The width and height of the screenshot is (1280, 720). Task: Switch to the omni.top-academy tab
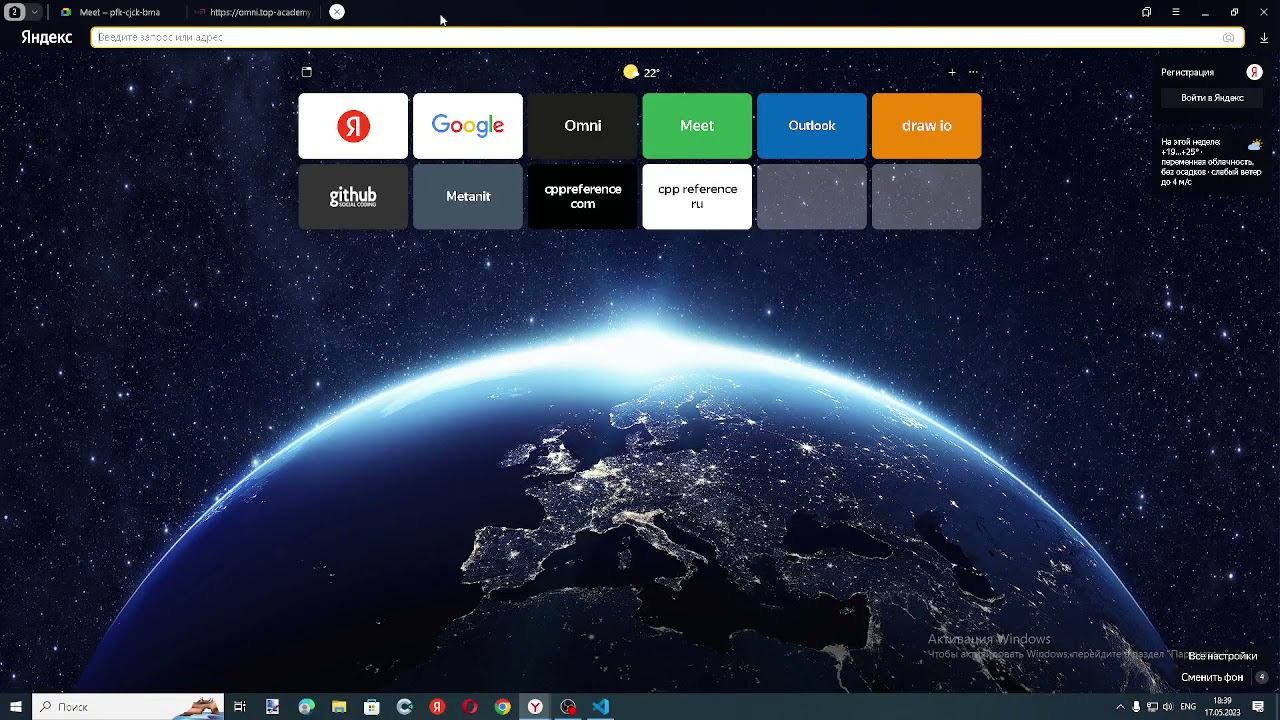coord(254,12)
